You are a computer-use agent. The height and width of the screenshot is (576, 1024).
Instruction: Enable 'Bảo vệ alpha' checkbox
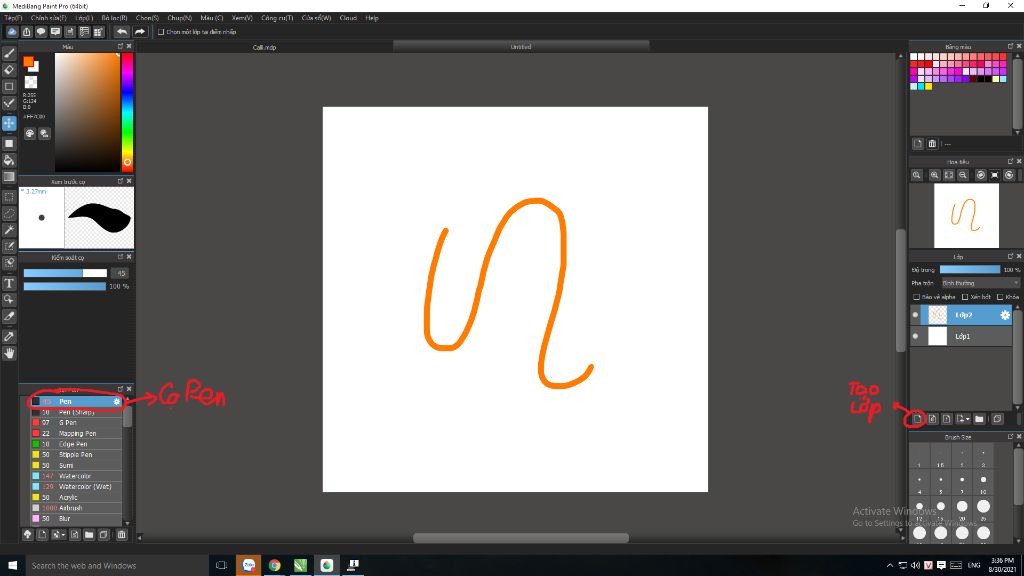click(916, 297)
